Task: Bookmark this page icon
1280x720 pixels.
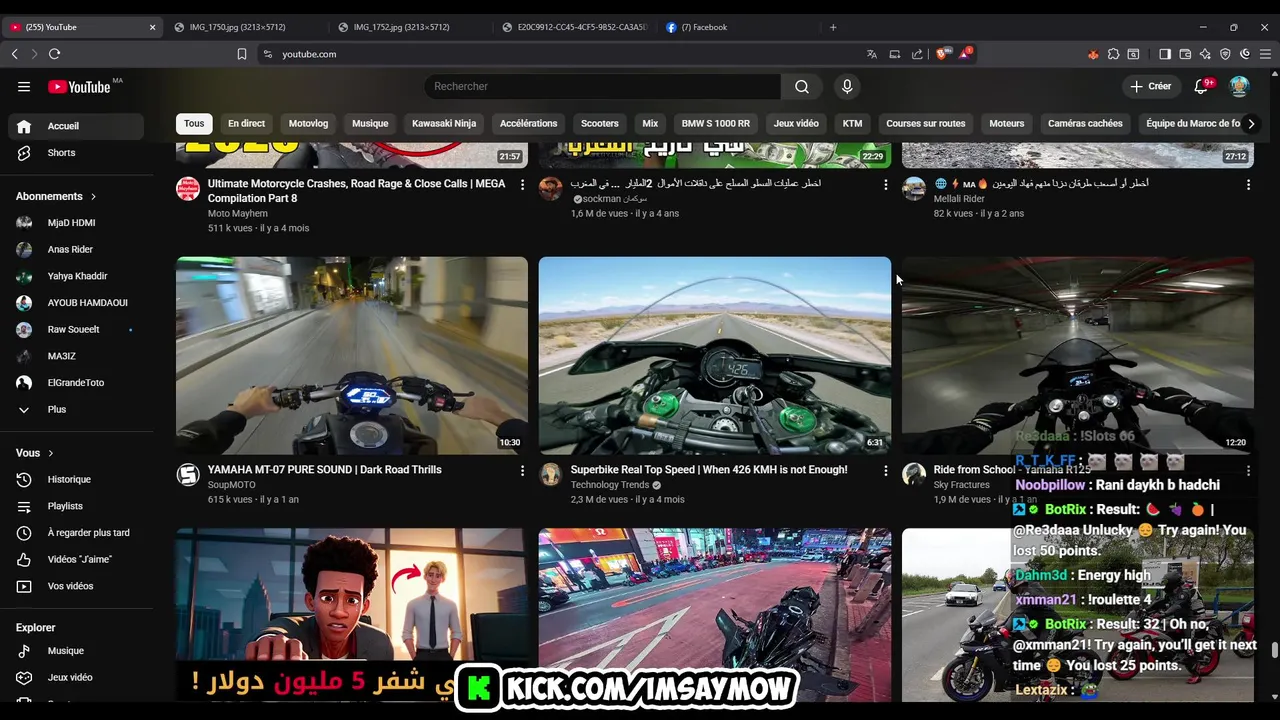Action: tap(242, 54)
